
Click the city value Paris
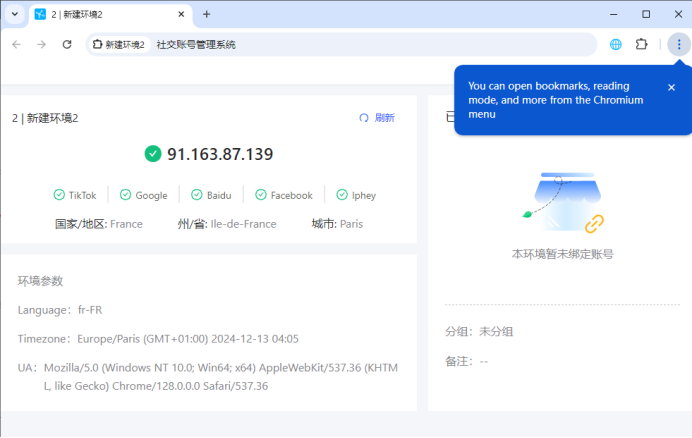[x=351, y=224]
